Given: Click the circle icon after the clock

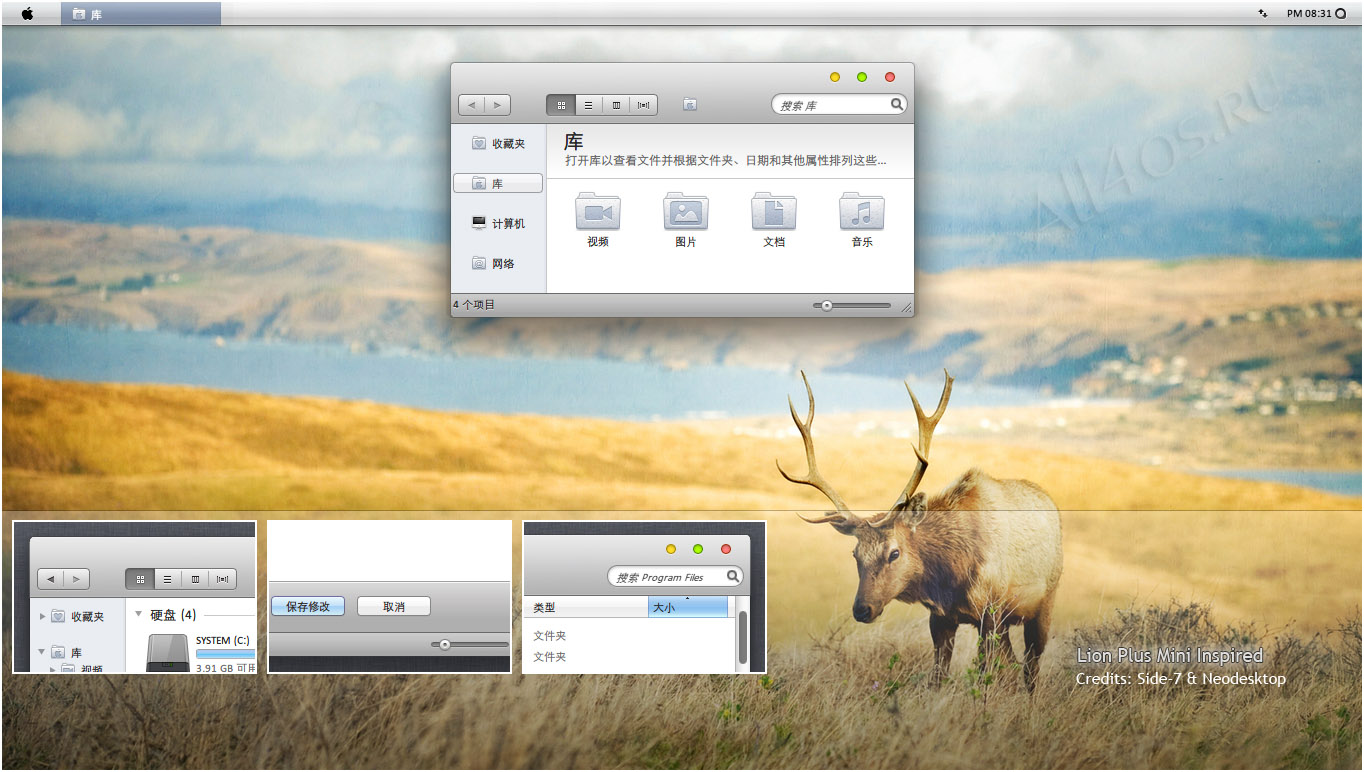Looking at the screenshot, I should click(x=1342, y=14).
